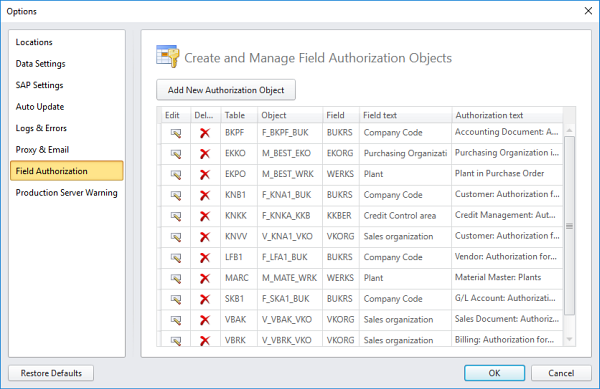Edit the VBAK sales document row
This screenshot has height=389, width=600.
[x=176, y=320]
